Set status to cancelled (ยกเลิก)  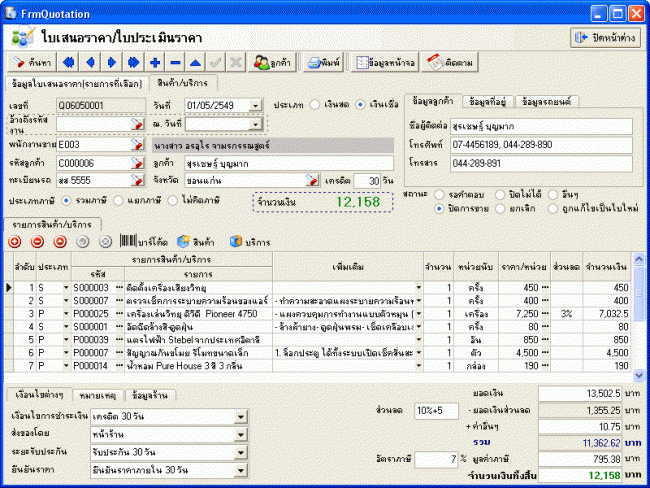[500, 209]
